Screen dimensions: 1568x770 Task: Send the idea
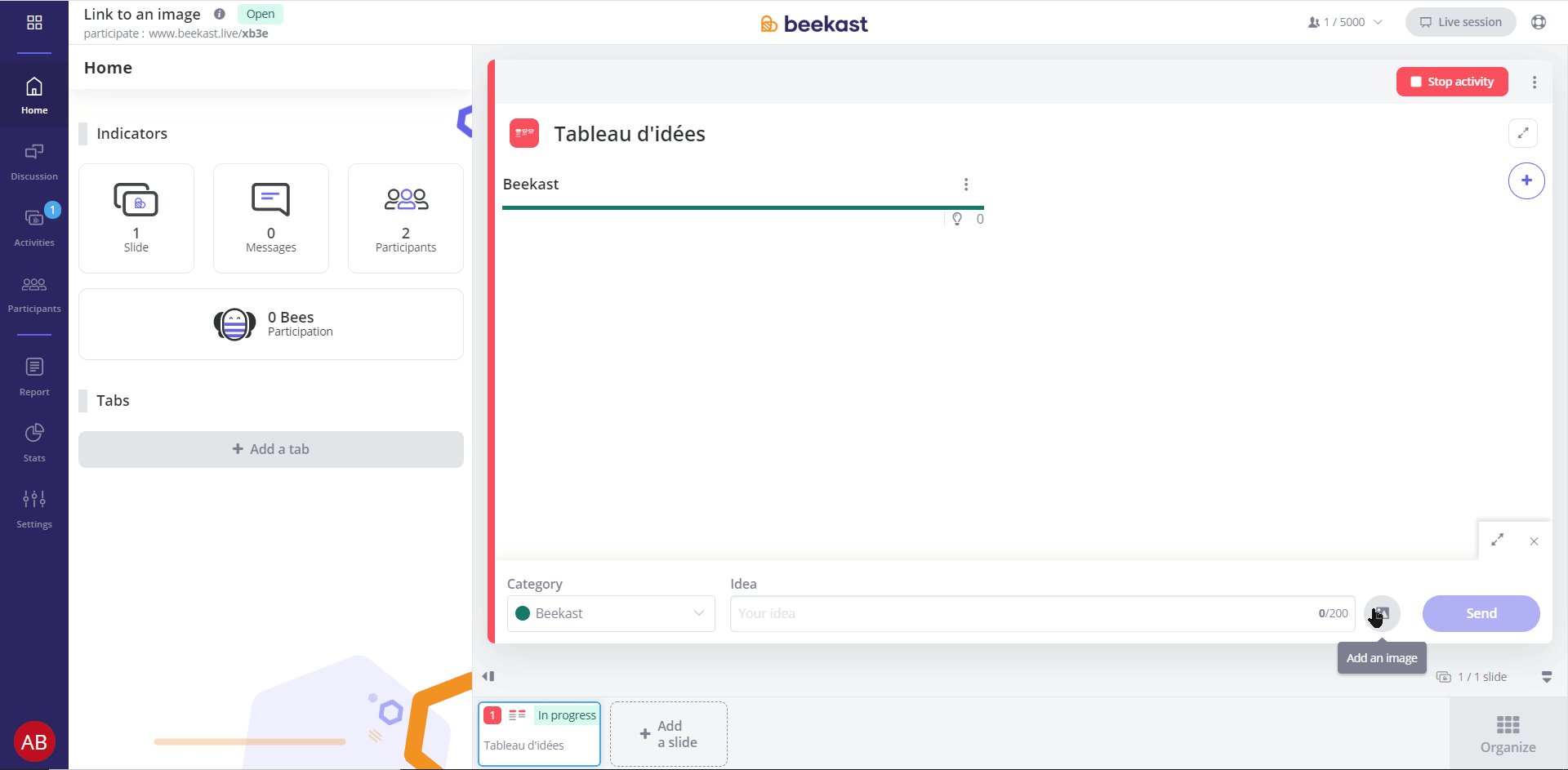(1481, 613)
